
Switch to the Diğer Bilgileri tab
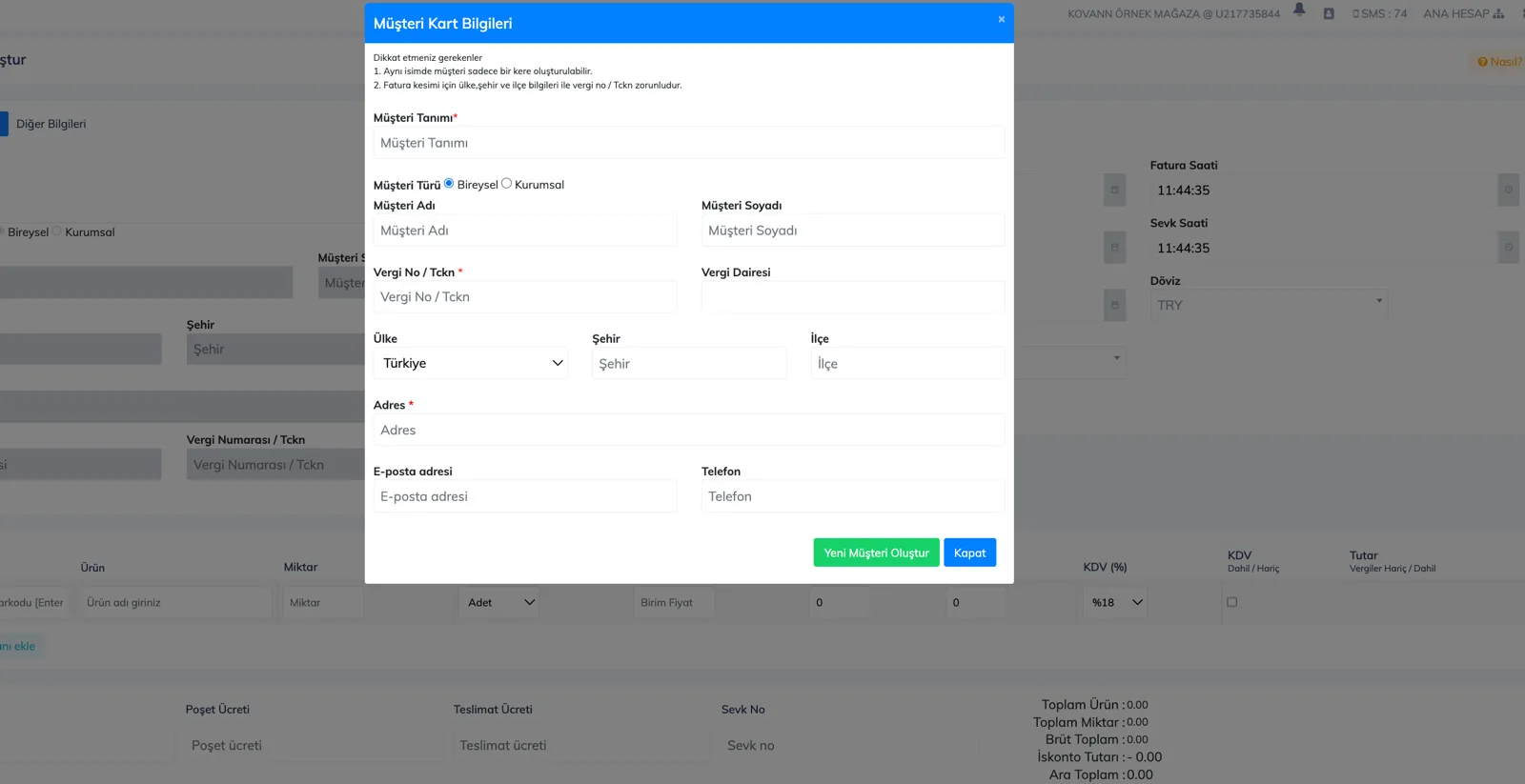[x=51, y=124]
